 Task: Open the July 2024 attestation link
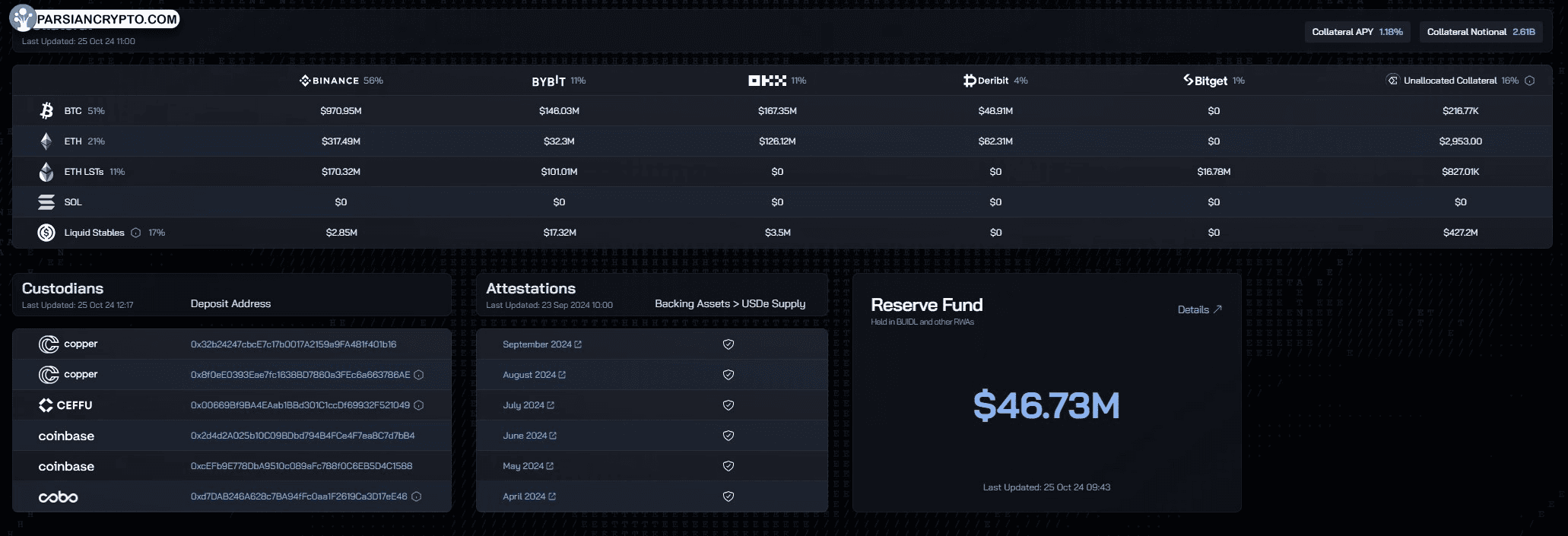coord(528,405)
